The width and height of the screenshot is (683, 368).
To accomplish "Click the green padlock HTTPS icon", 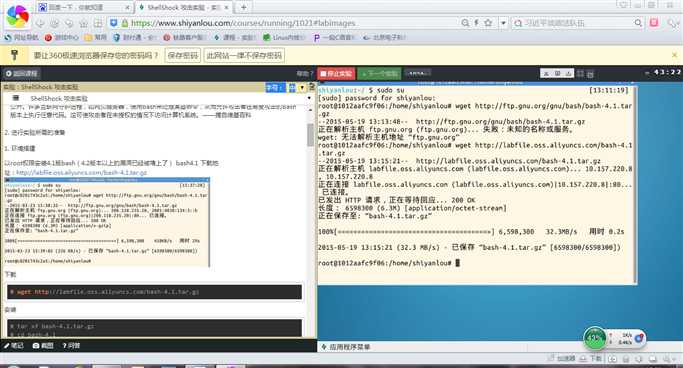I will 125,23.
